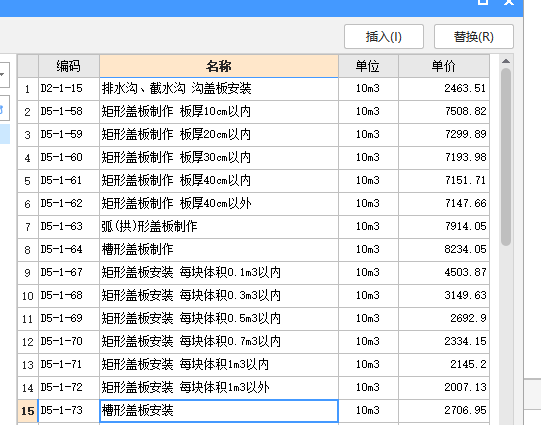Click the 名称 column header
This screenshot has width=541, height=425.
point(219,66)
